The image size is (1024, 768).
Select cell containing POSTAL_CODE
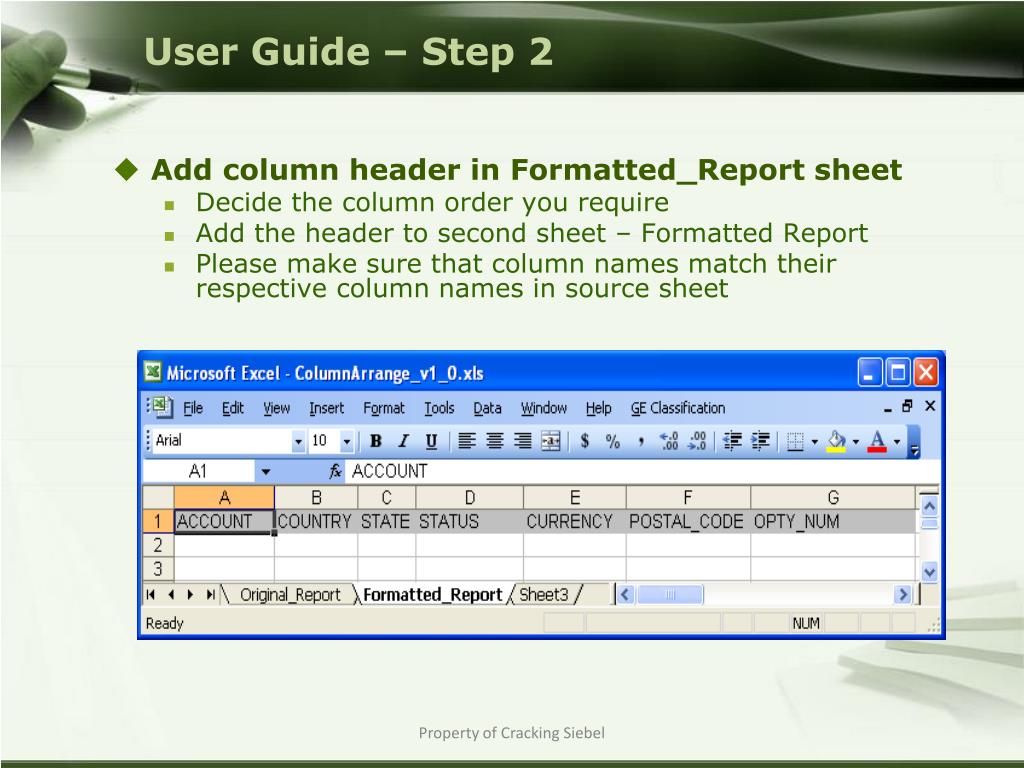(688, 522)
